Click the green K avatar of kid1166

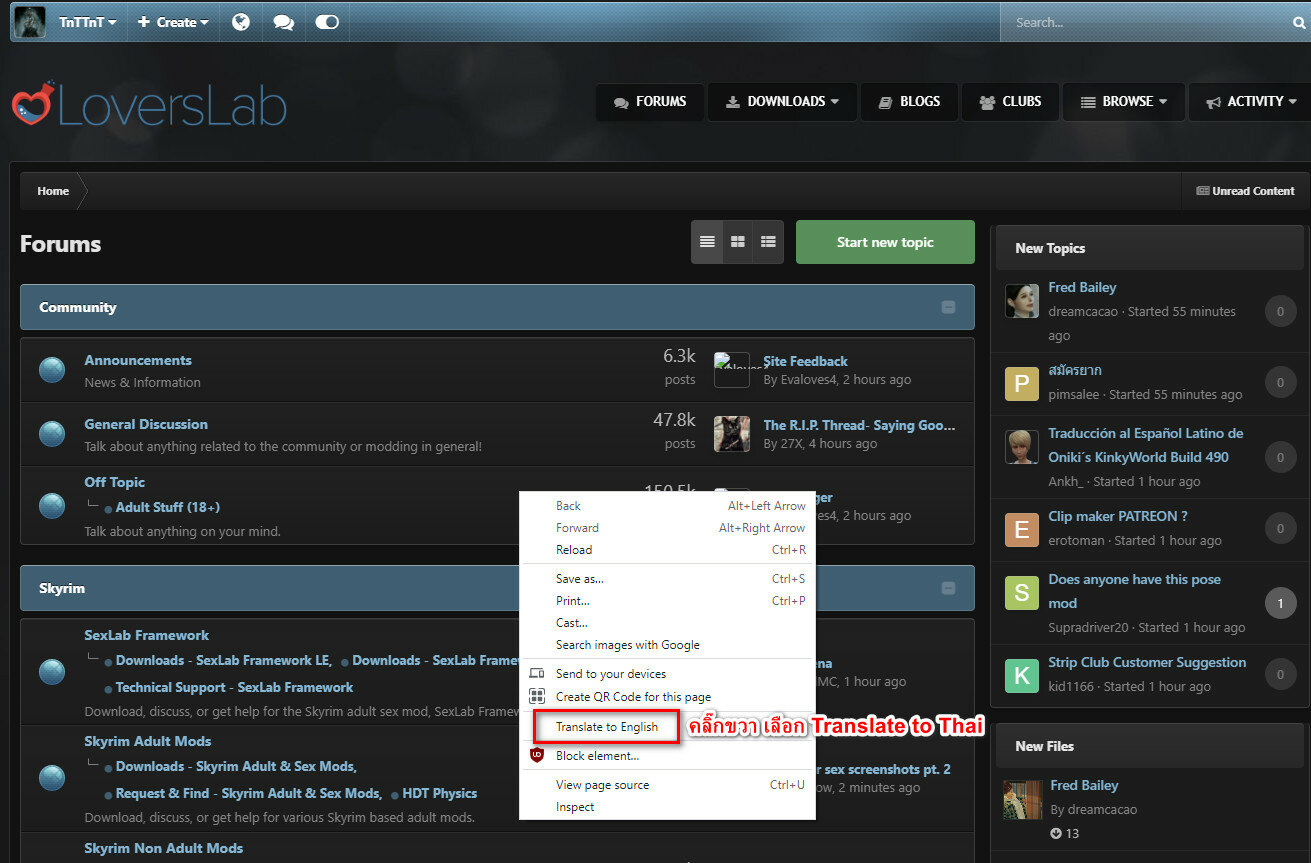pos(1021,676)
